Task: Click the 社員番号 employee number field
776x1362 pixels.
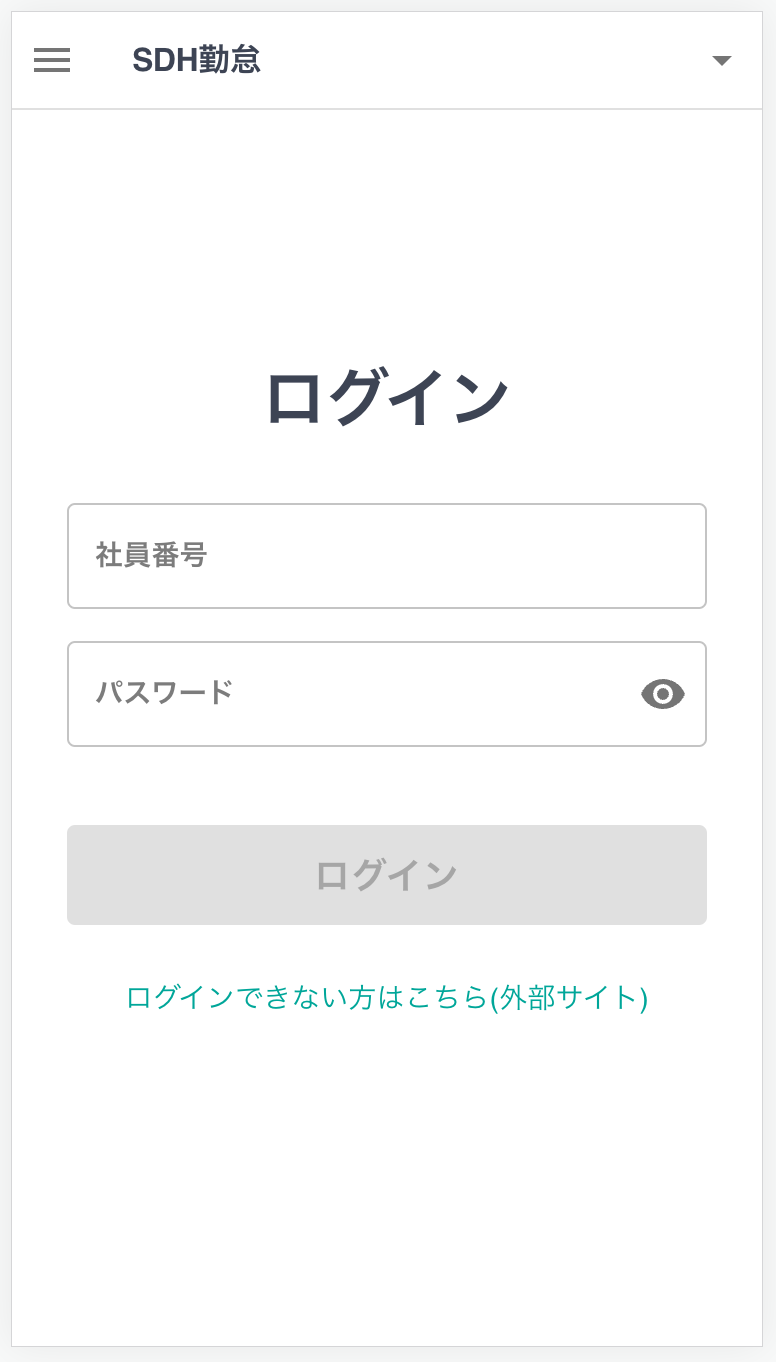Action: 387,555
